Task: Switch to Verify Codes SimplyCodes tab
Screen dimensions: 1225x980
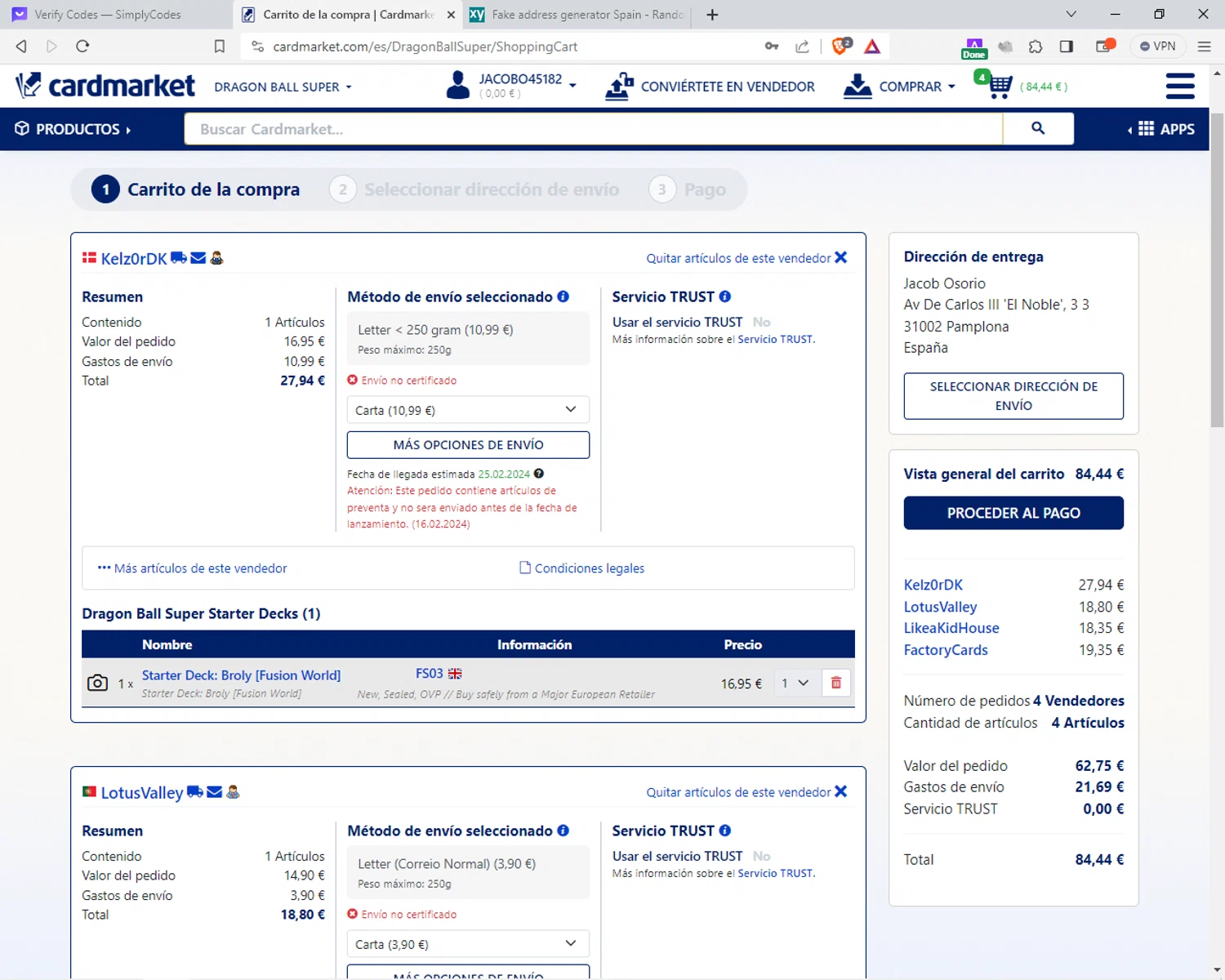Action: point(116,15)
